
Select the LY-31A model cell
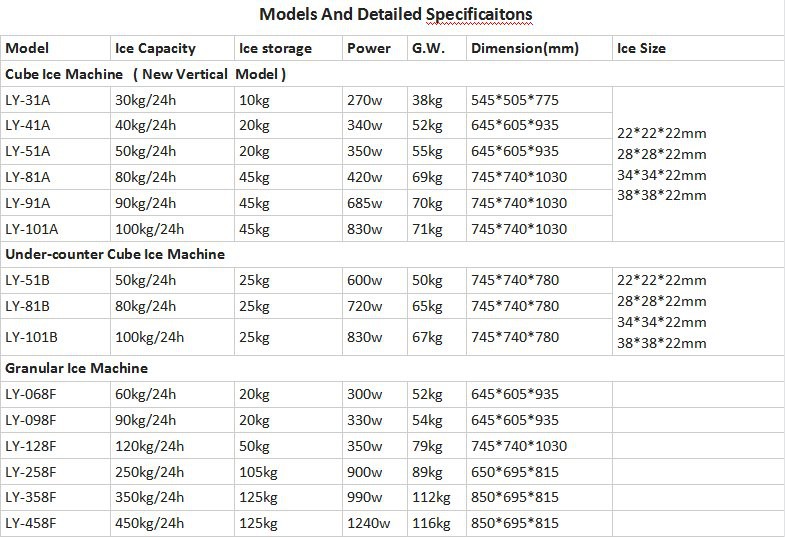pos(27,101)
